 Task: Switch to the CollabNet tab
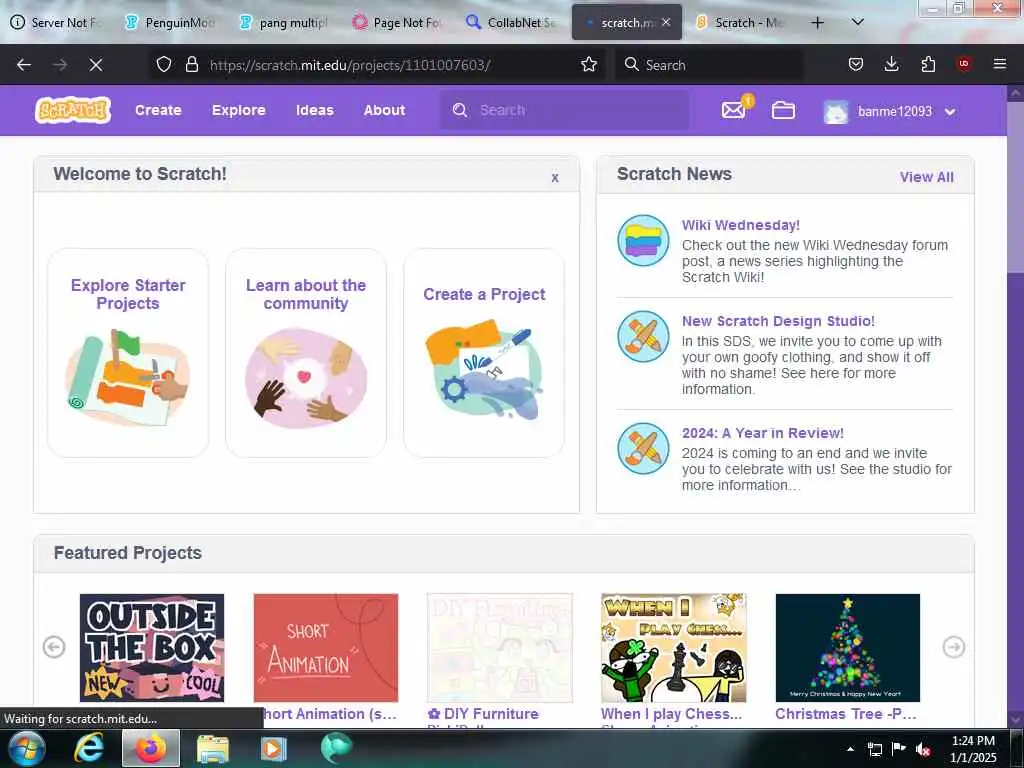click(x=511, y=22)
